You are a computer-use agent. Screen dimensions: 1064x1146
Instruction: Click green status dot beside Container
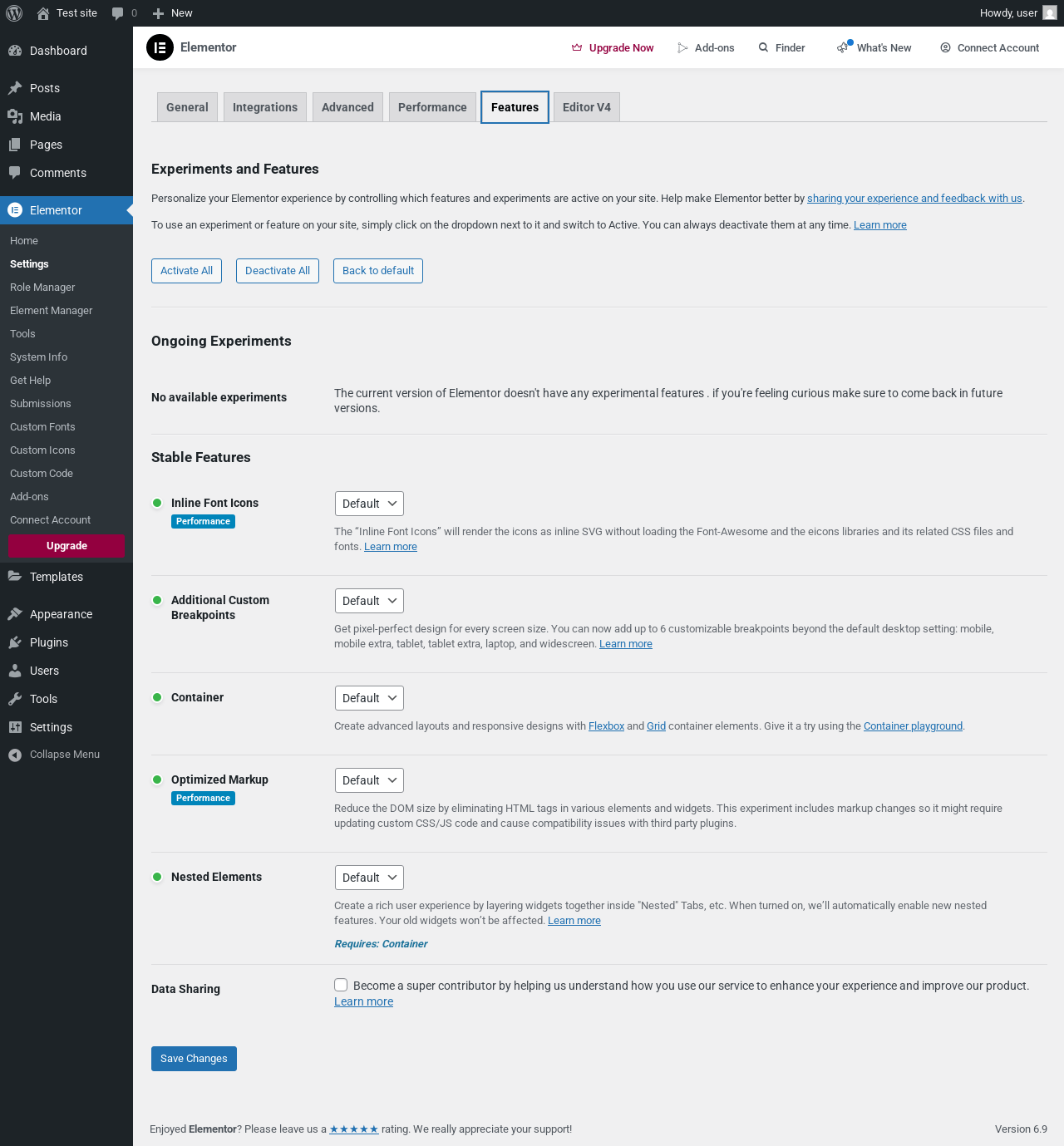tap(157, 697)
